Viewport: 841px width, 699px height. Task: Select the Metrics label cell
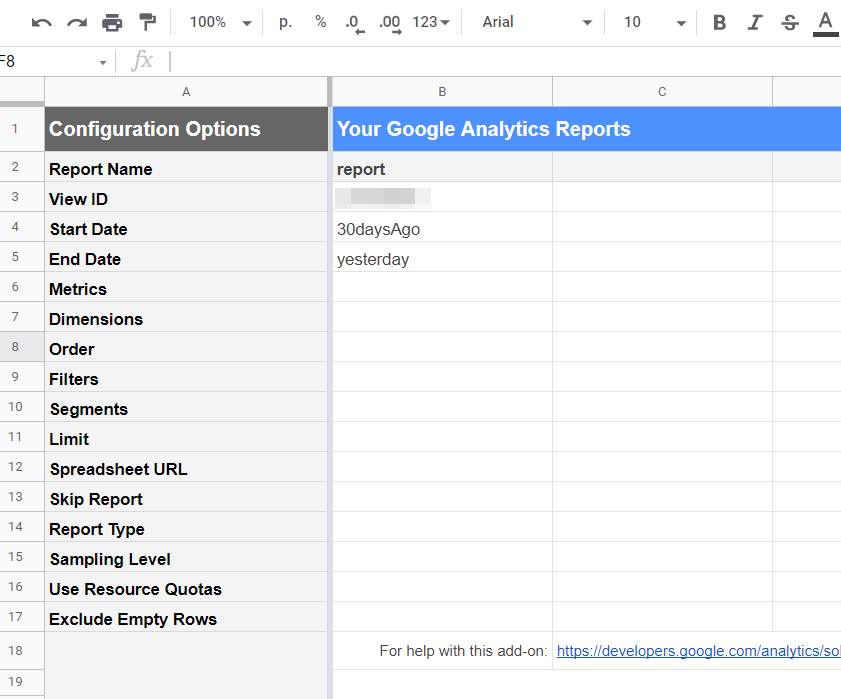point(186,289)
